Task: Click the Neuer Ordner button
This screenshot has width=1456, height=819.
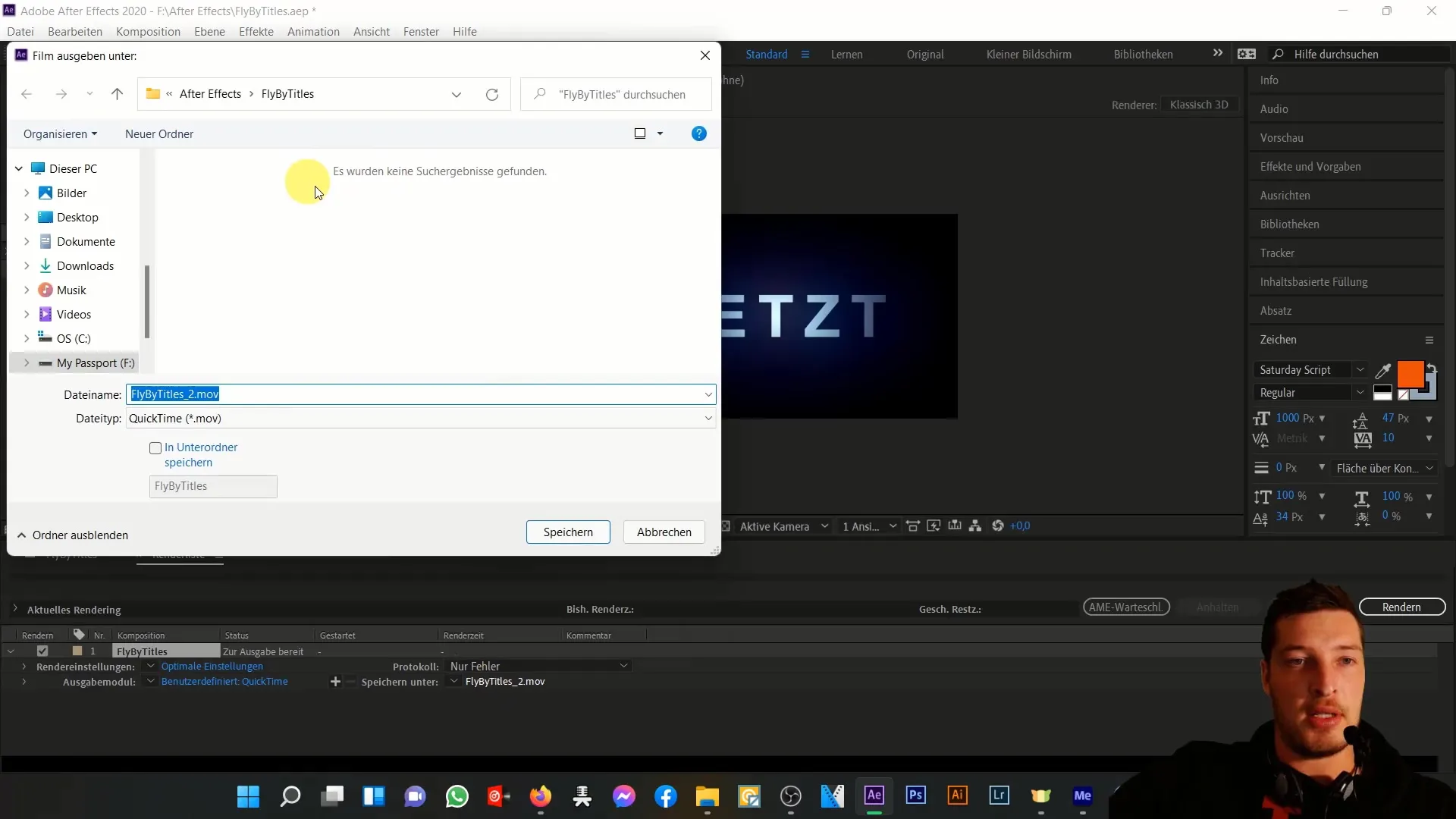Action: coord(159,134)
